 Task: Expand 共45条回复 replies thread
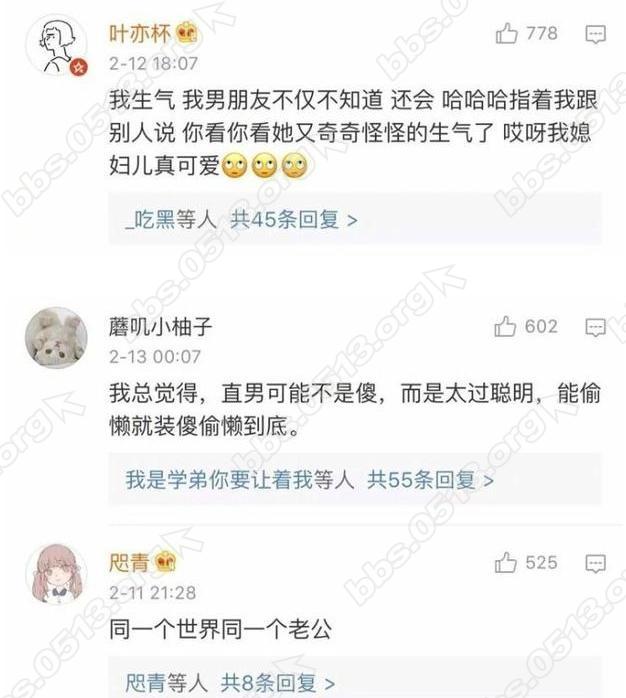click(x=294, y=219)
